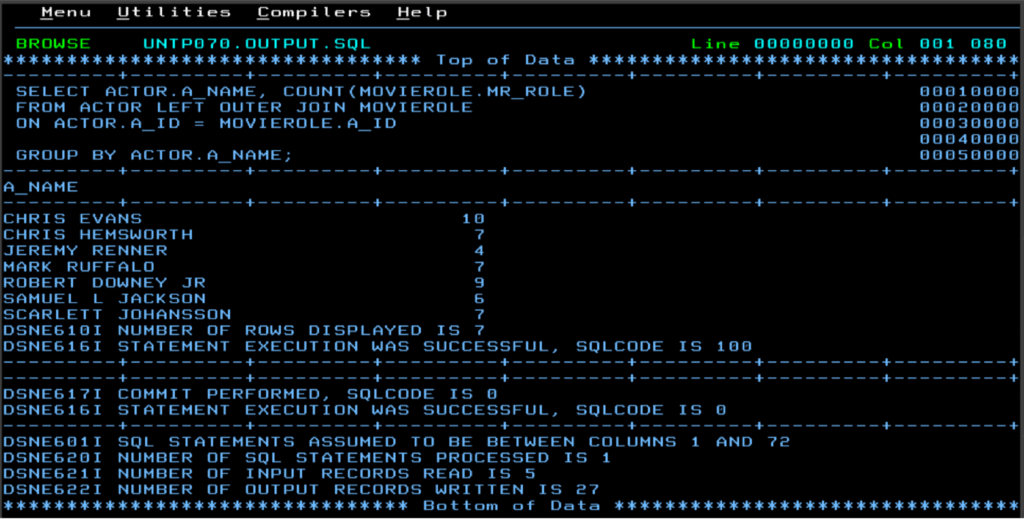Open the Utilities menu
Screen dimensions: 1024x519
[x=173, y=13]
